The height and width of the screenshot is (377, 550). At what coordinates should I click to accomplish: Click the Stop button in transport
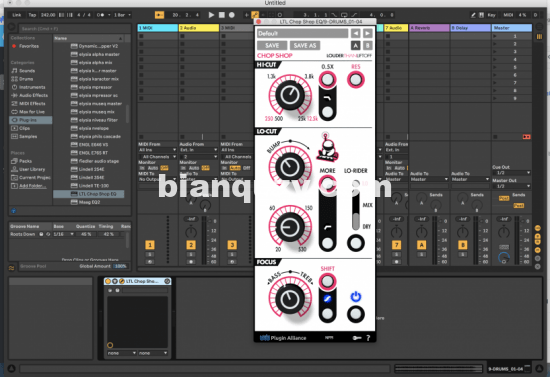point(222,15)
